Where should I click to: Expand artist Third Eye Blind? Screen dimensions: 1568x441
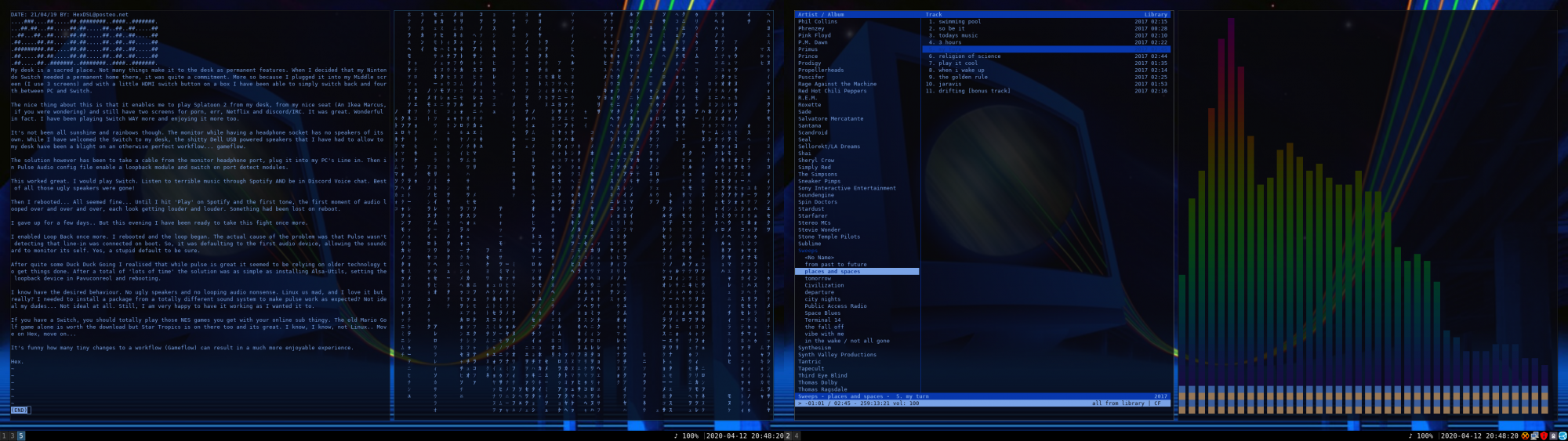click(822, 376)
